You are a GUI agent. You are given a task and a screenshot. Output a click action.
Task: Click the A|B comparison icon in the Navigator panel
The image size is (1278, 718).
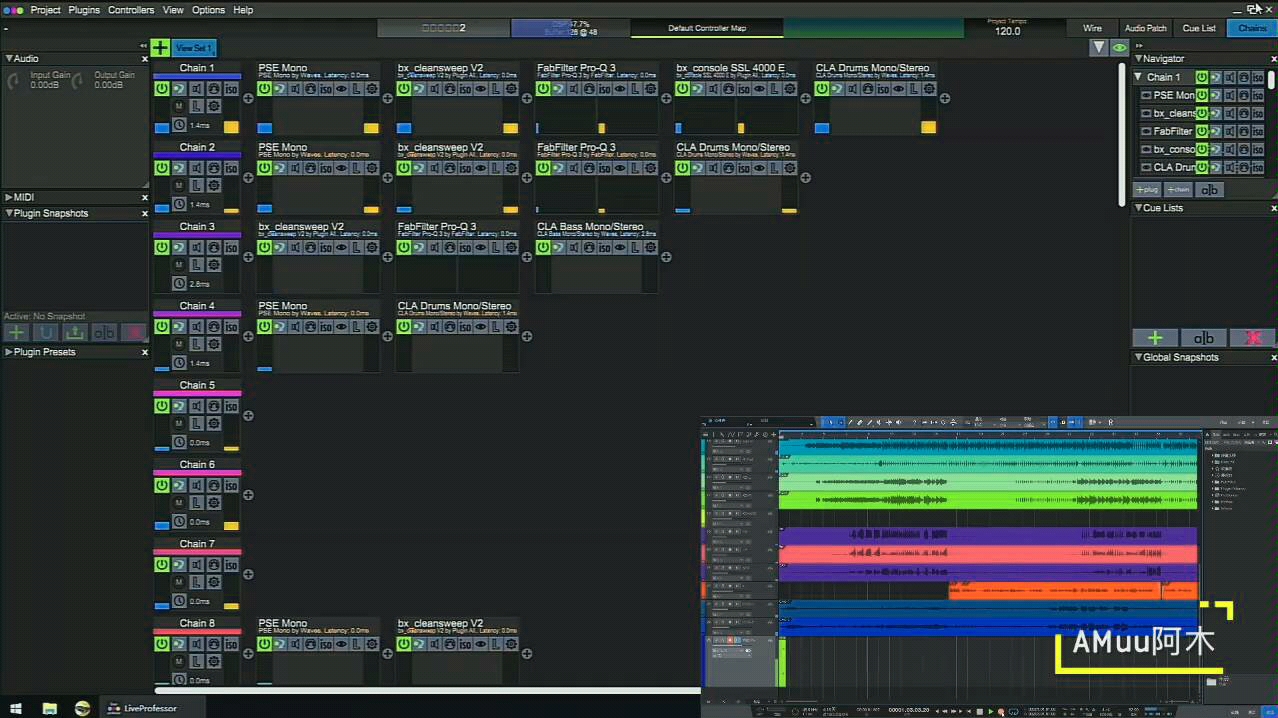click(x=1210, y=189)
